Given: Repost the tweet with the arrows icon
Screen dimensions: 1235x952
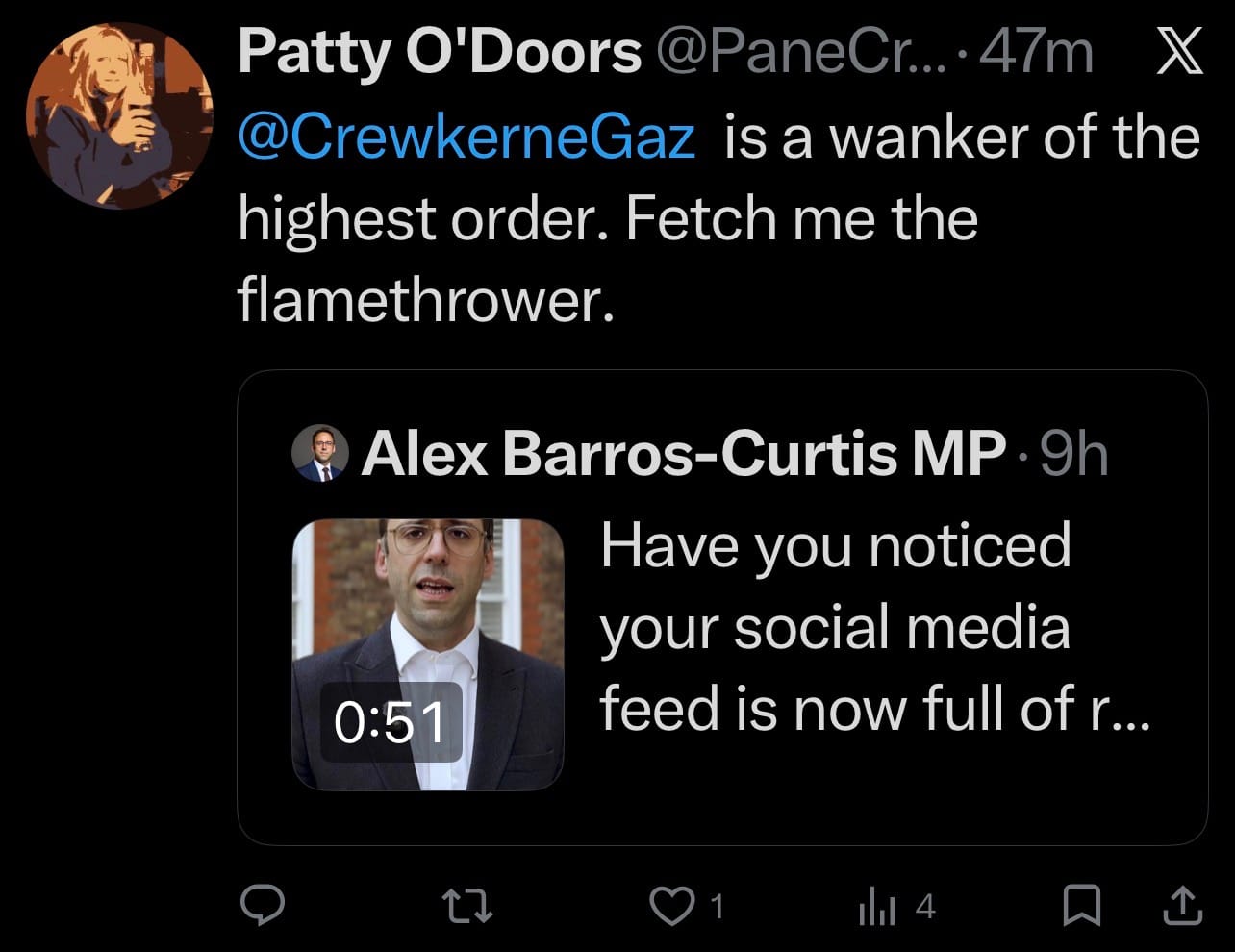Looking at the screenshot, I should [466, 905].
